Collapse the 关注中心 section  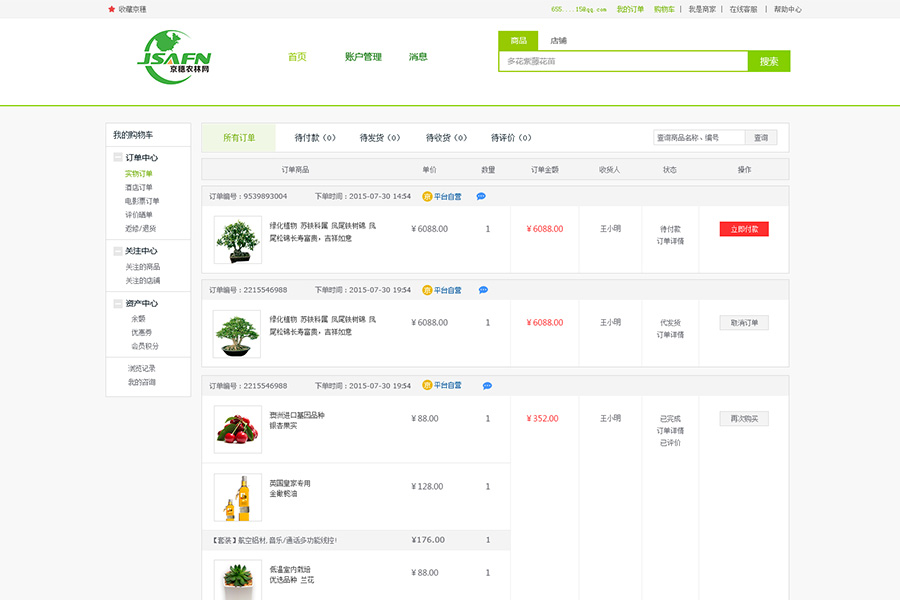tap(118, 251)
